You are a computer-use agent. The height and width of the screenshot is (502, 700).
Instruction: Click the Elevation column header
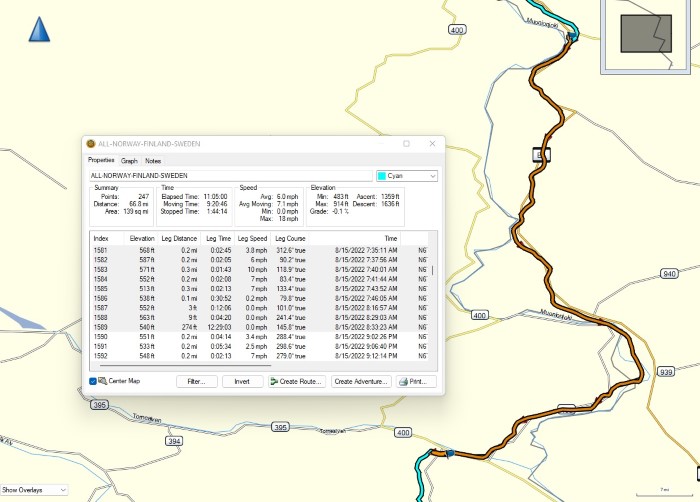[142, 238]
